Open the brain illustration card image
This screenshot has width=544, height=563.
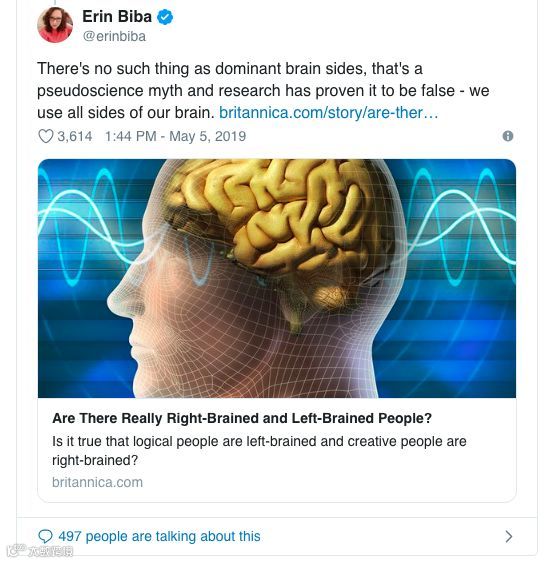[x=277, y=278]
